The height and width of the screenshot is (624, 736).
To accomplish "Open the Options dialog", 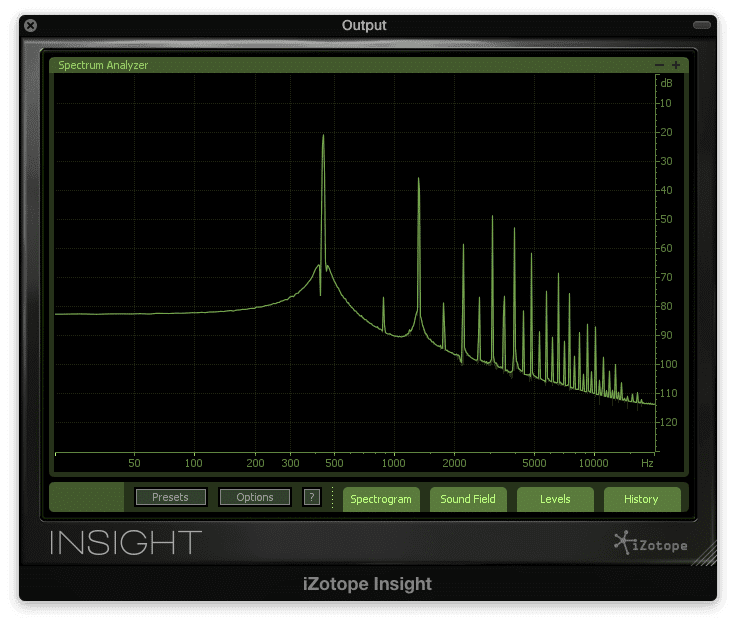I will click(x=255, y=497).
